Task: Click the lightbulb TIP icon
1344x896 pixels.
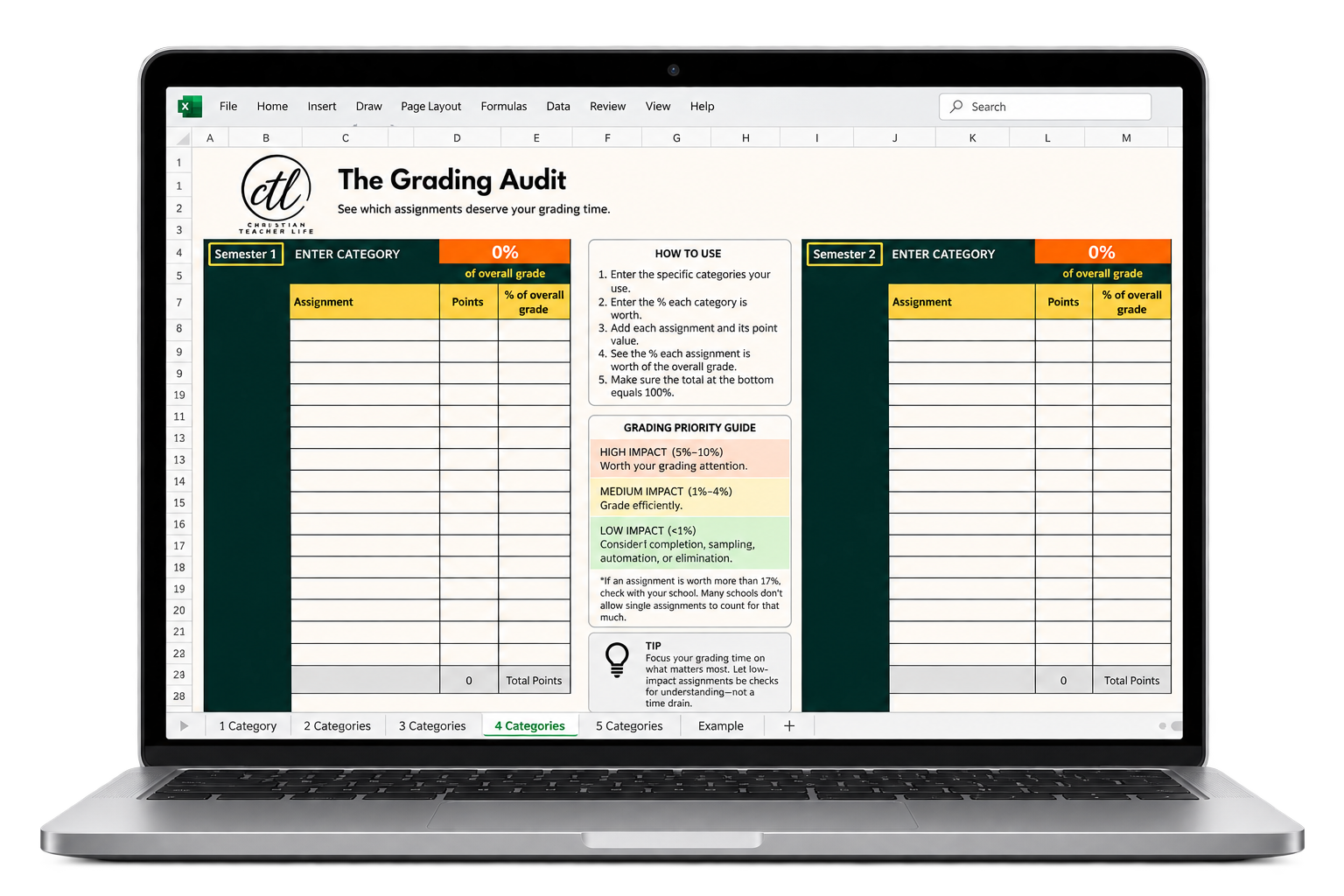Action: point(617,660)
